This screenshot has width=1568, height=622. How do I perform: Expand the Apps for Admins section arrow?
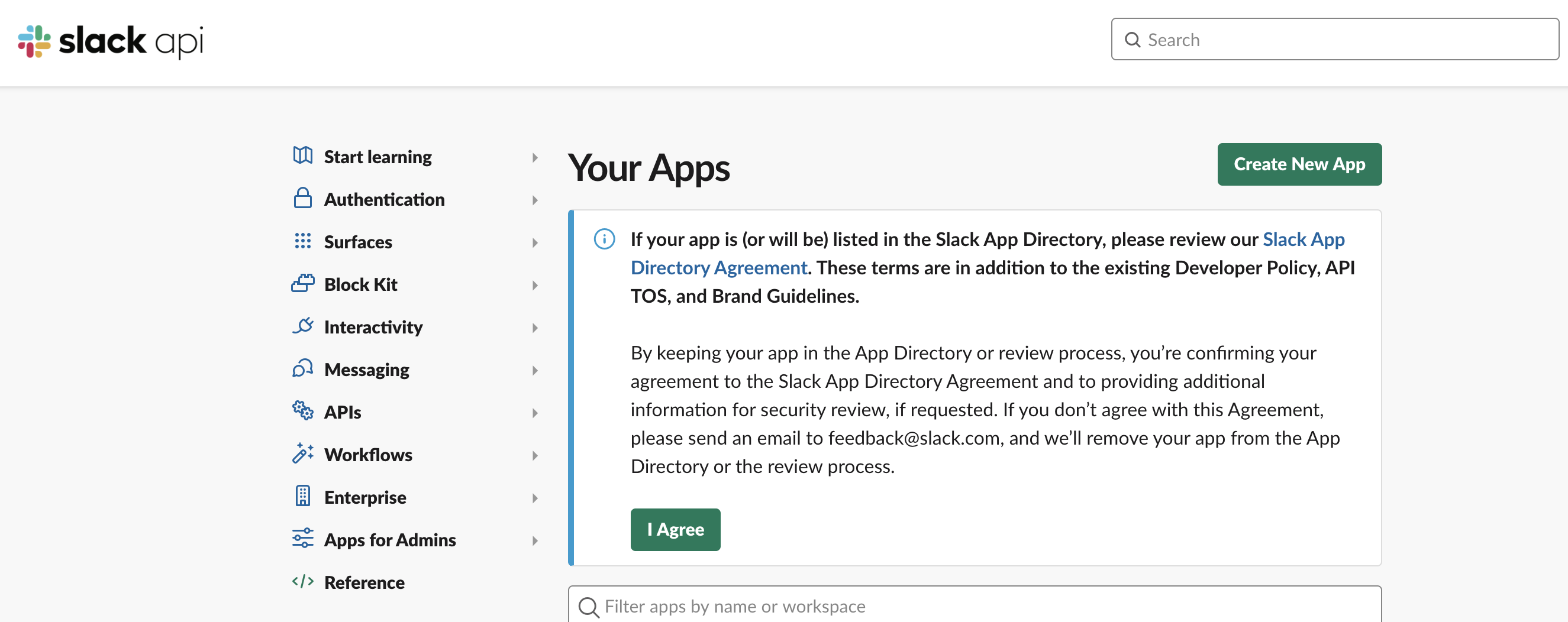535,540
